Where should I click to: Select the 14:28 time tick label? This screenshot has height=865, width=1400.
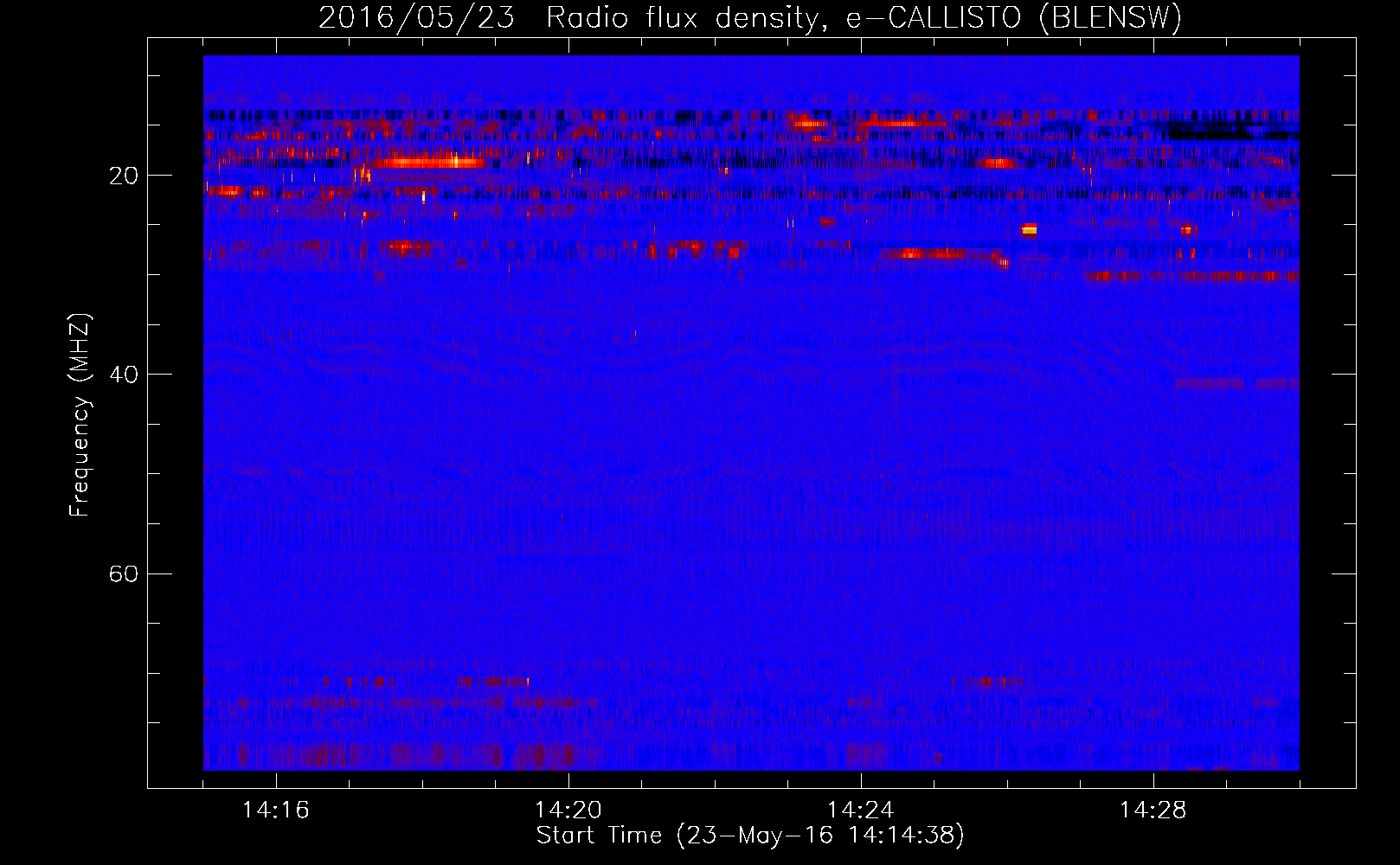point(1153,811)
